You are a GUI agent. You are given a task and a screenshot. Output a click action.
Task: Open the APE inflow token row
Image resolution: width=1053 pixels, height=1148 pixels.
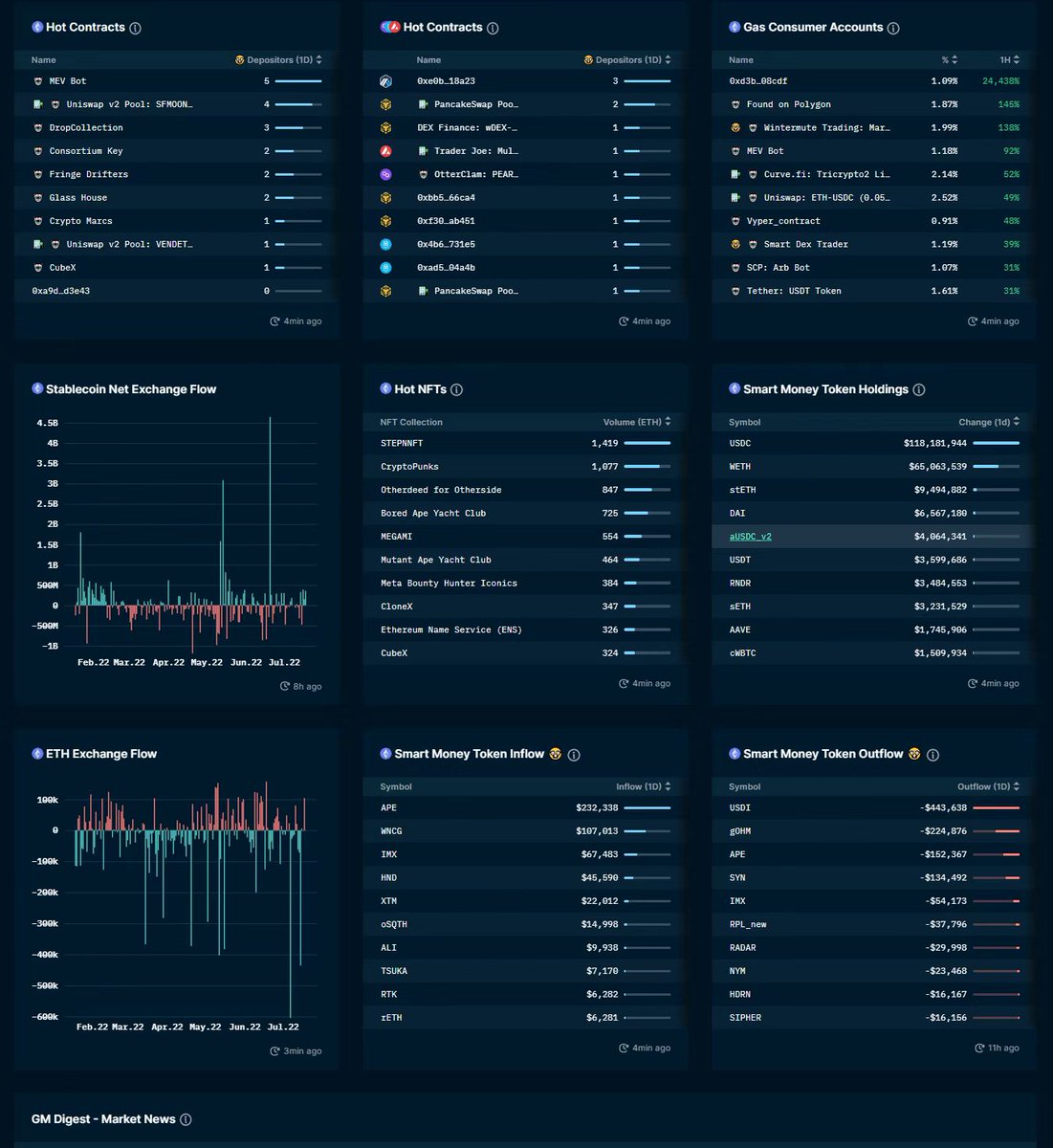[525, 808]
